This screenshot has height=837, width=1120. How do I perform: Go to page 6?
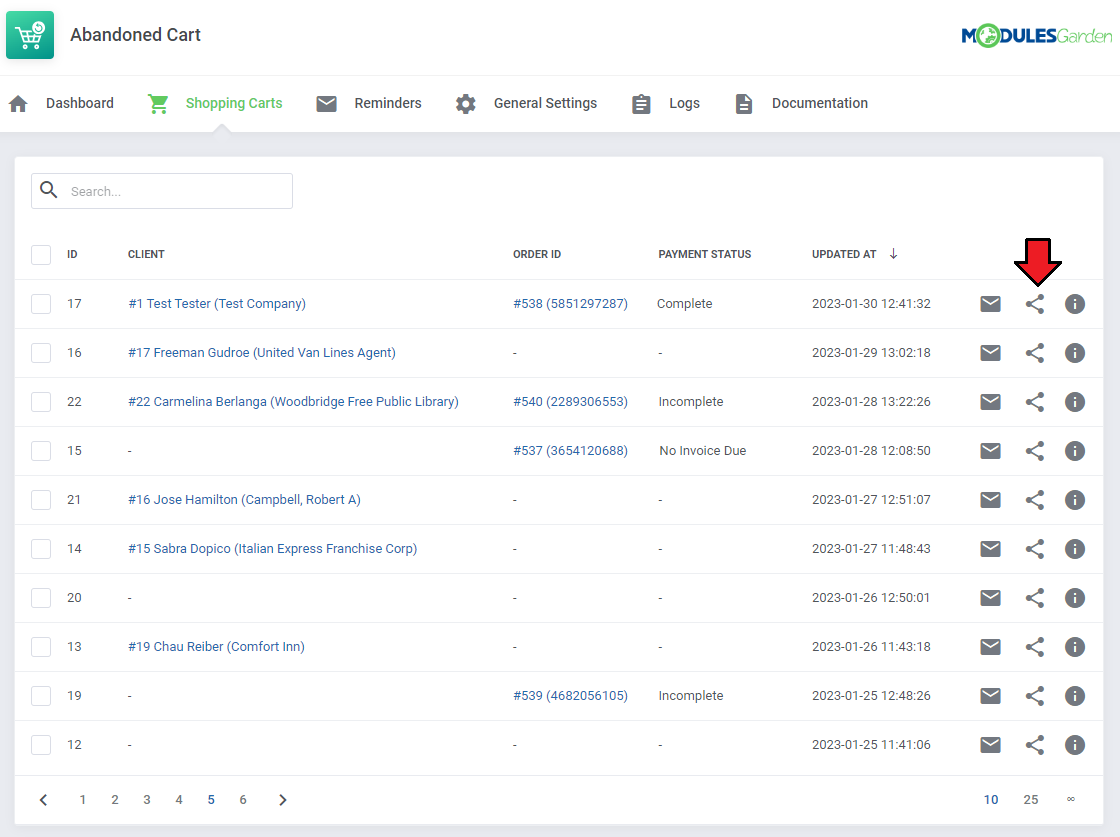243,800
